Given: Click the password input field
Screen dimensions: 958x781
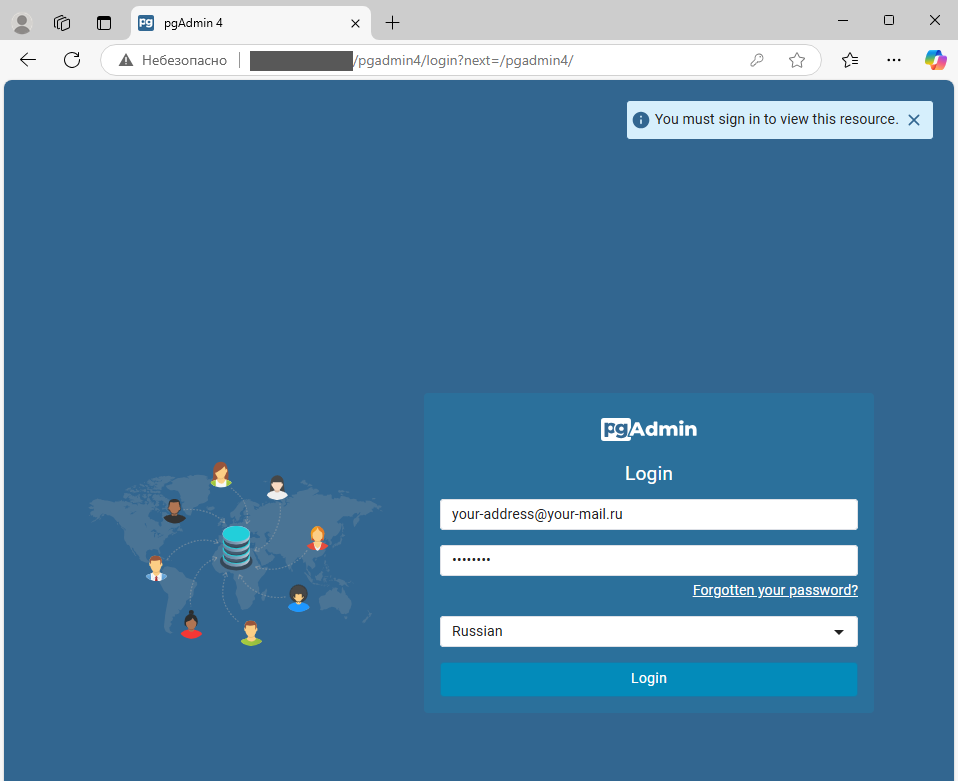Looking at the screenshot, I should [x=649, y=560].
